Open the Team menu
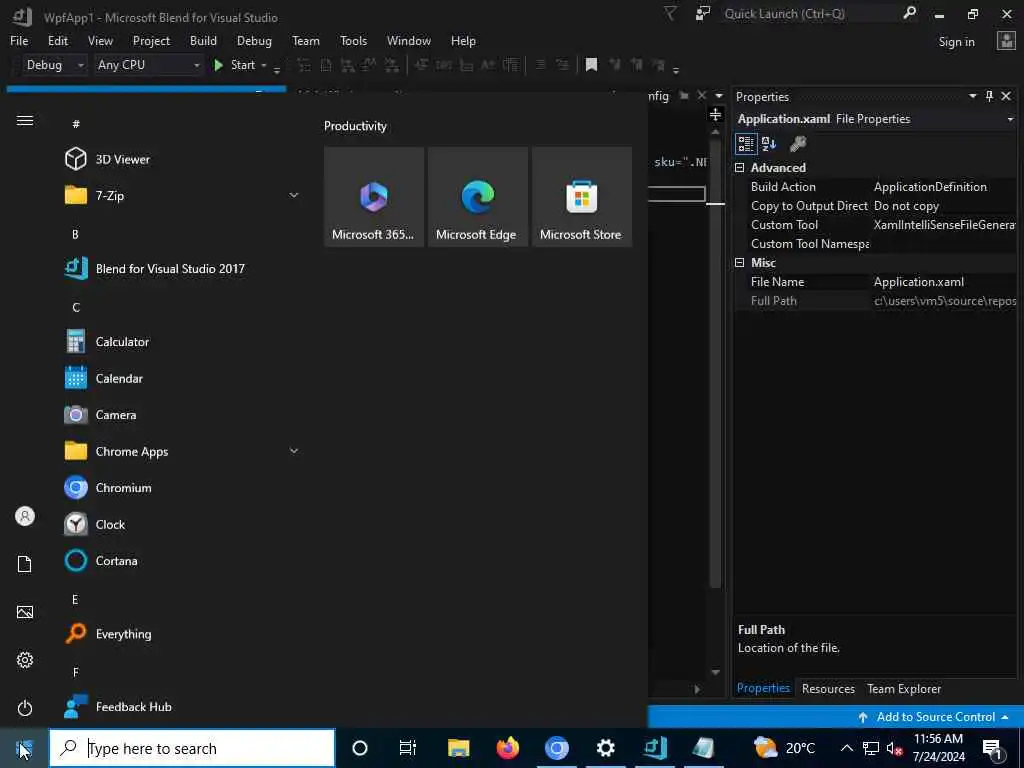The width and height of the screenshot is (1024, 768). tap(306, 40)
